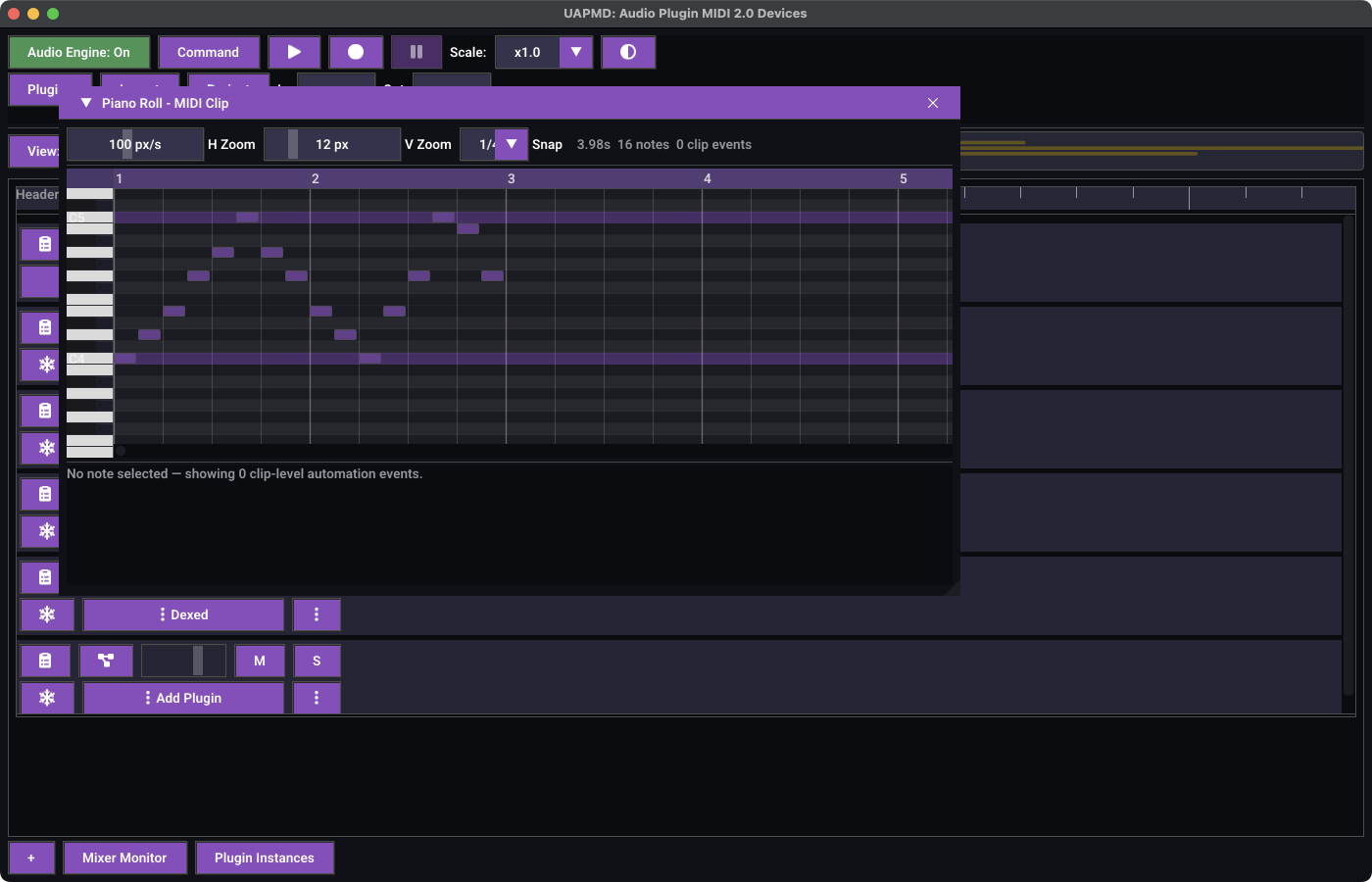Click the clipboard icon beside the routing icon
Image resolution: width=1372 pixels, height=882 pixels.
click(45, 661)
